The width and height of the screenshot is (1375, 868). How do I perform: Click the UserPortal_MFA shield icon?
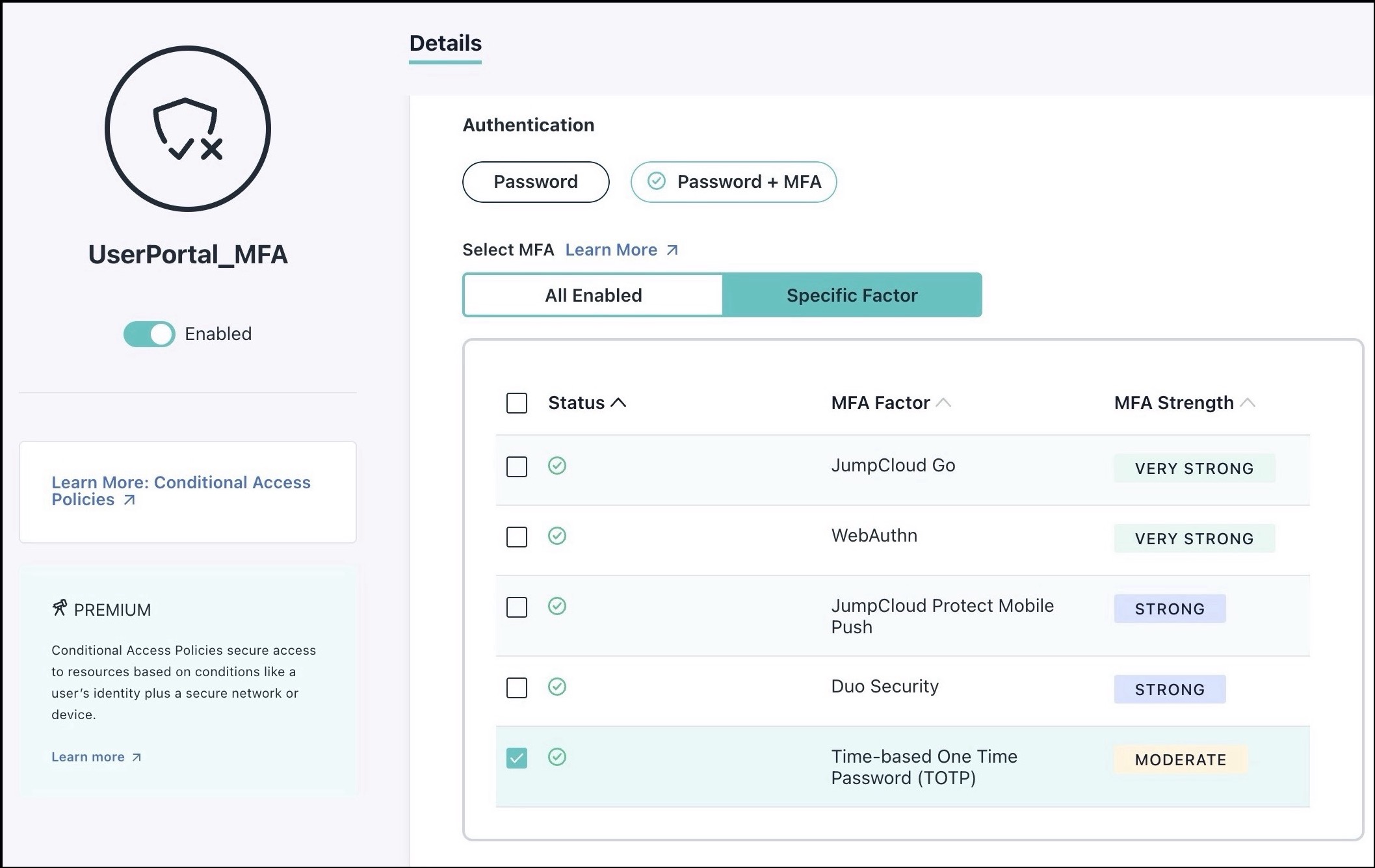(x=187, y=130)
